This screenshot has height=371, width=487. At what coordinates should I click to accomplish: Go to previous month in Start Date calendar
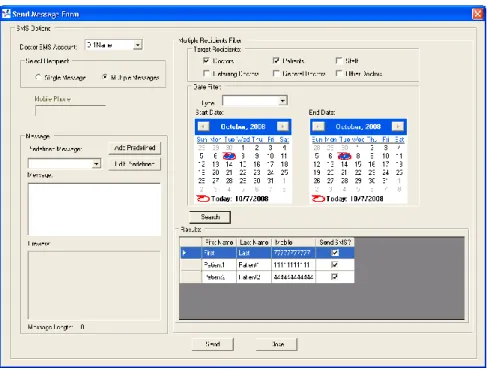click(x=203, y=127)
